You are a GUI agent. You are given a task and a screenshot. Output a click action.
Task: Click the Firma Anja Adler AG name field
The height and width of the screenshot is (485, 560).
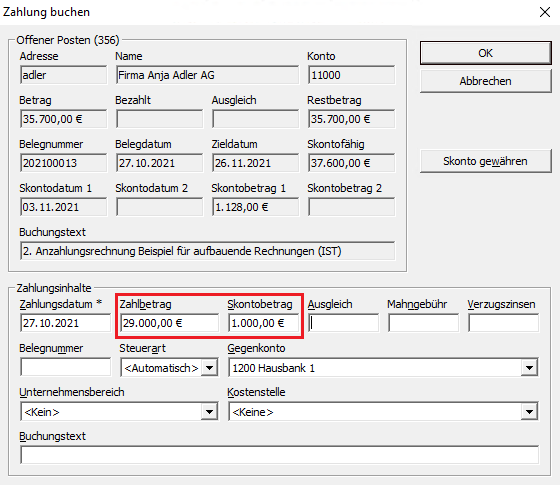pos(207,75)
